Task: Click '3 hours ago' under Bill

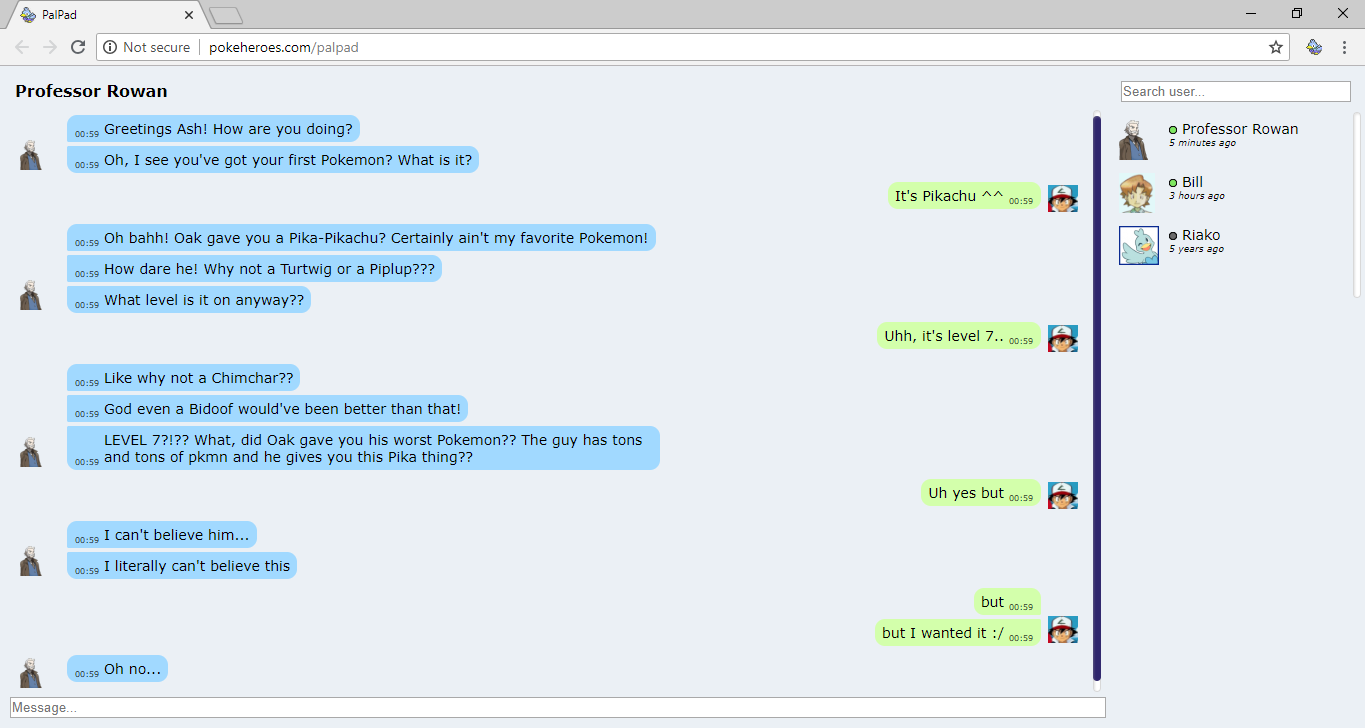Action: 1197,196
